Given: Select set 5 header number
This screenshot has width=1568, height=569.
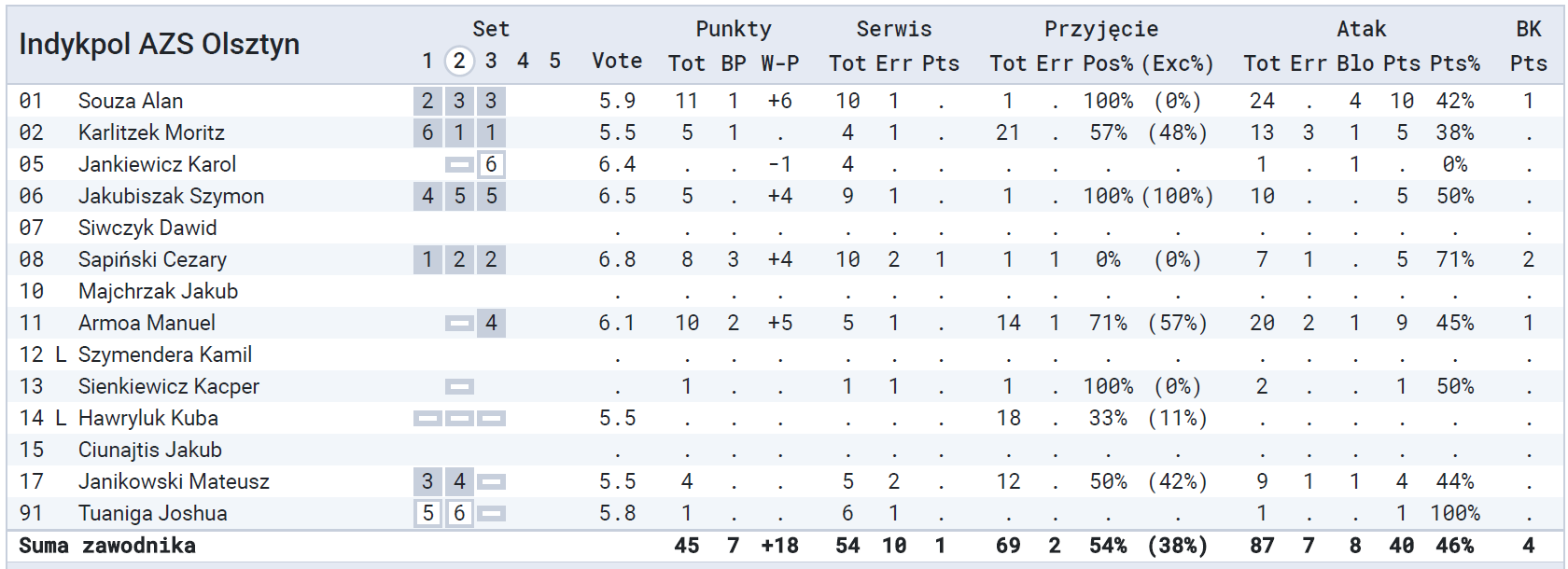Looking at the screenshot, I should coord(554,62).
